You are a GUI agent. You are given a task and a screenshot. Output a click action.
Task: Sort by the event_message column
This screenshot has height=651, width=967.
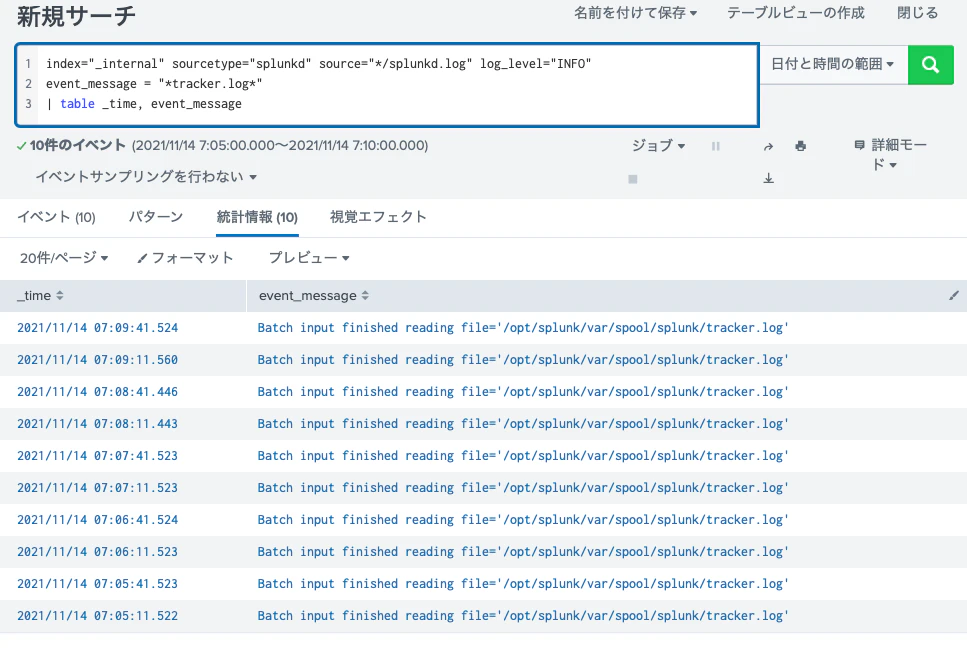(x=313, y=296)
